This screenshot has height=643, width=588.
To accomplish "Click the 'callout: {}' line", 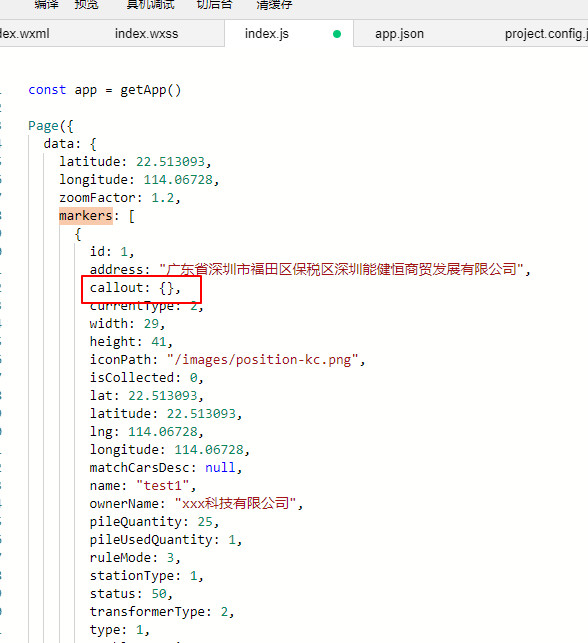I will tap(135, 287).
